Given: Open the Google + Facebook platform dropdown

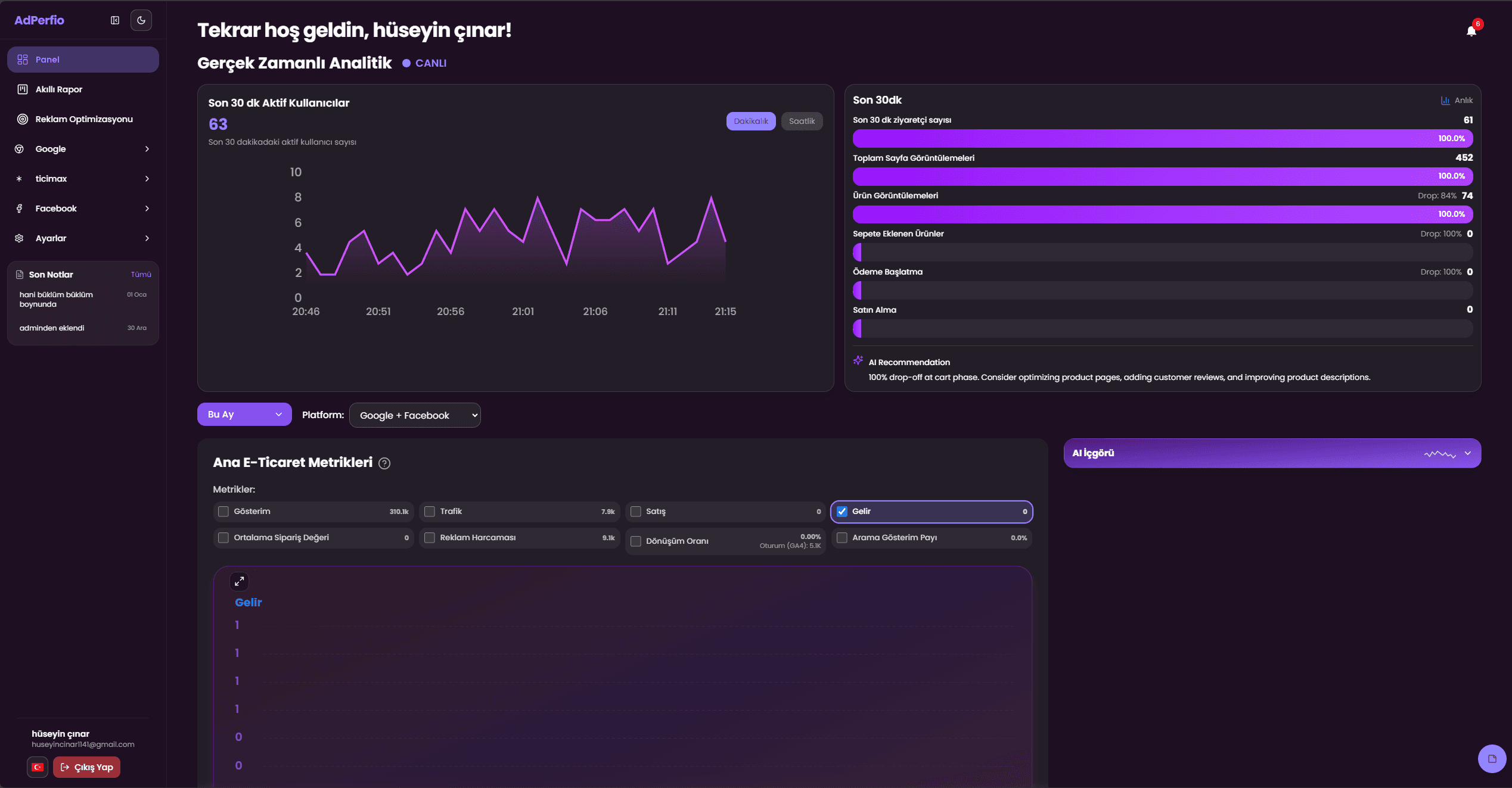Looking at the screenshot, I should pos(415,415).
